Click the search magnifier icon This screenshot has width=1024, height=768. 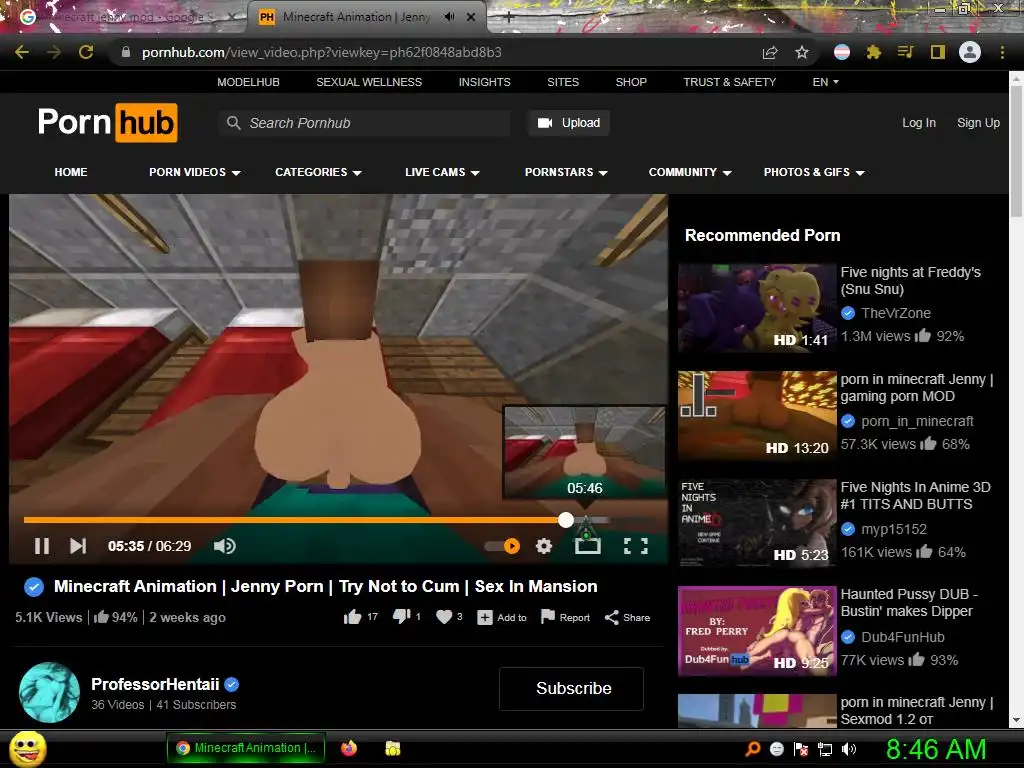tap(233, 123)
